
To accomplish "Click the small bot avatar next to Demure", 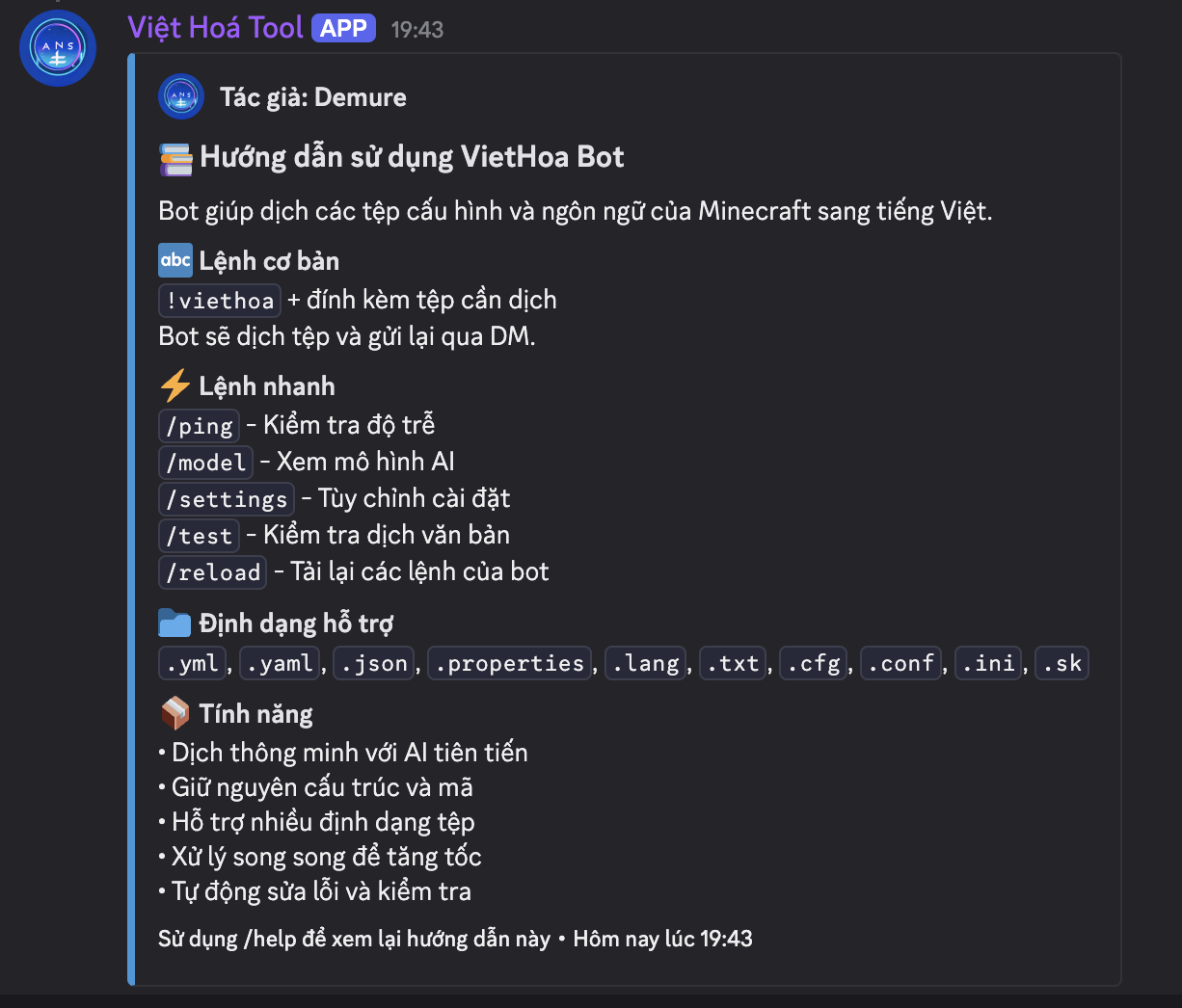I will tap(180, 96).
